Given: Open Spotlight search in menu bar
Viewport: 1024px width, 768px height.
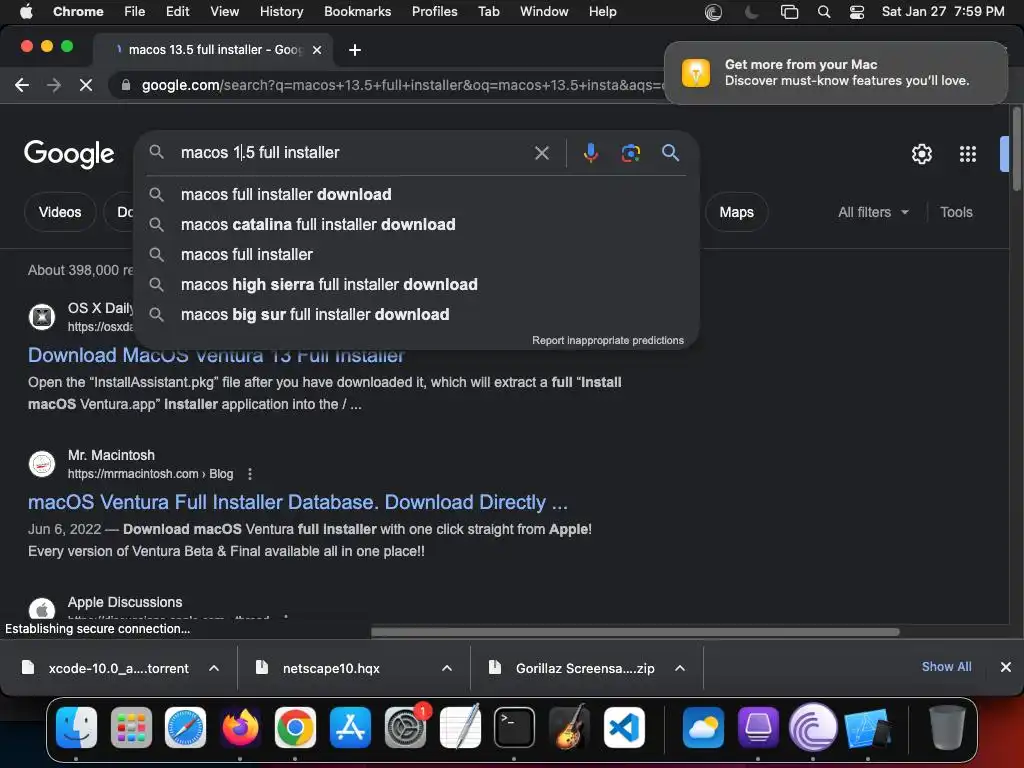Looking at the screenshot, I should click(x=824, y=12).
